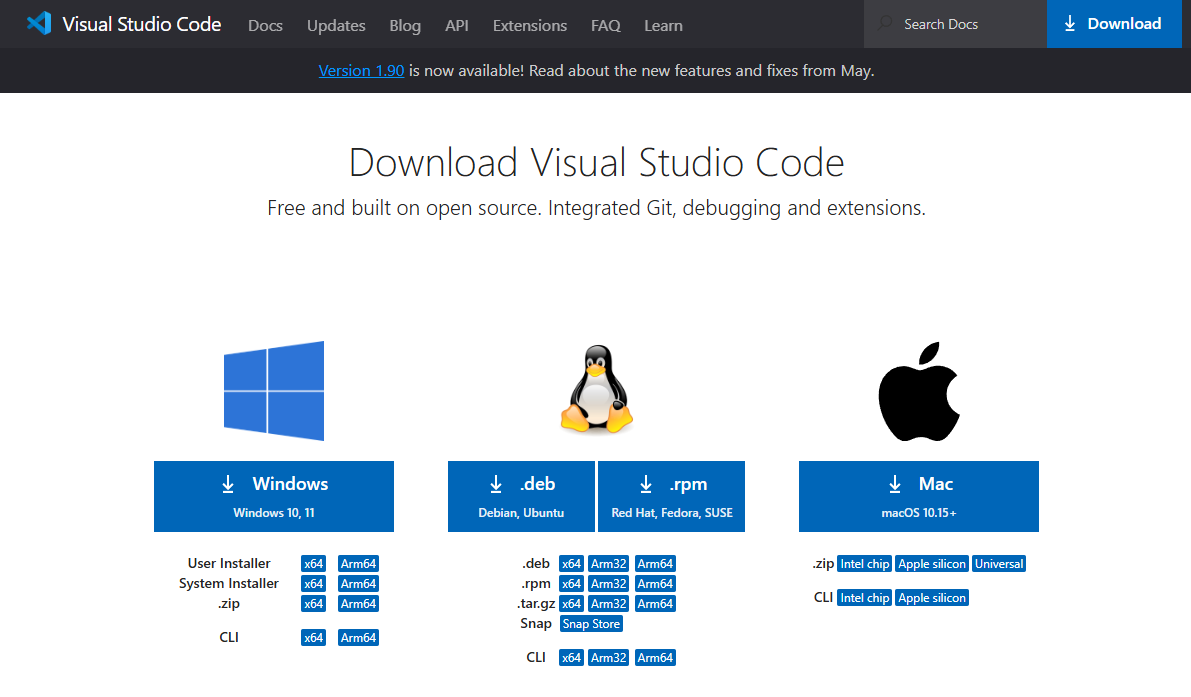Download the .deb Debian, Ubuntu package
The width and height of the screenshot is (1191, 697).
pos(521,497)
